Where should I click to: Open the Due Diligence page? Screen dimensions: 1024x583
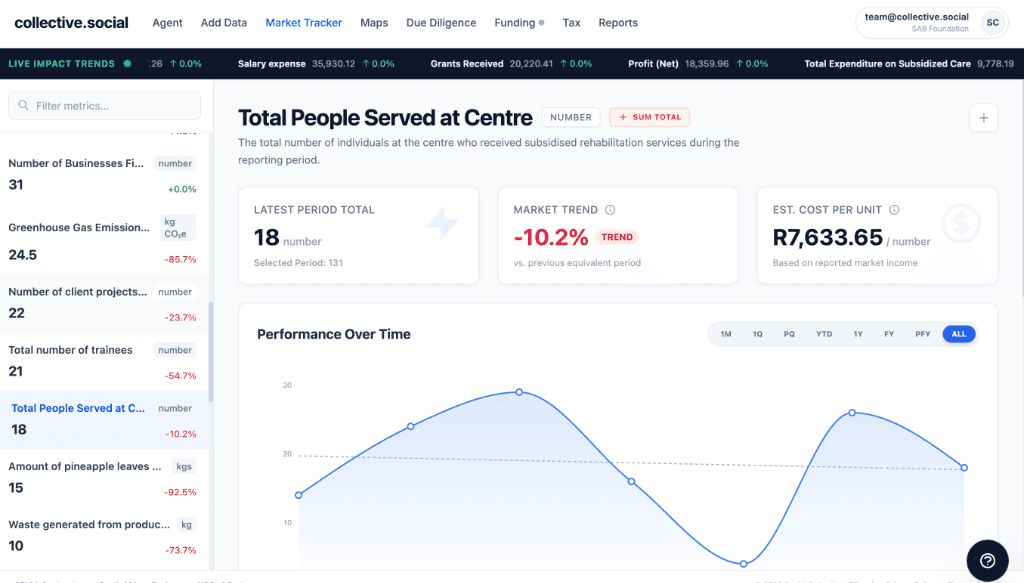click(x=441, y=23)
